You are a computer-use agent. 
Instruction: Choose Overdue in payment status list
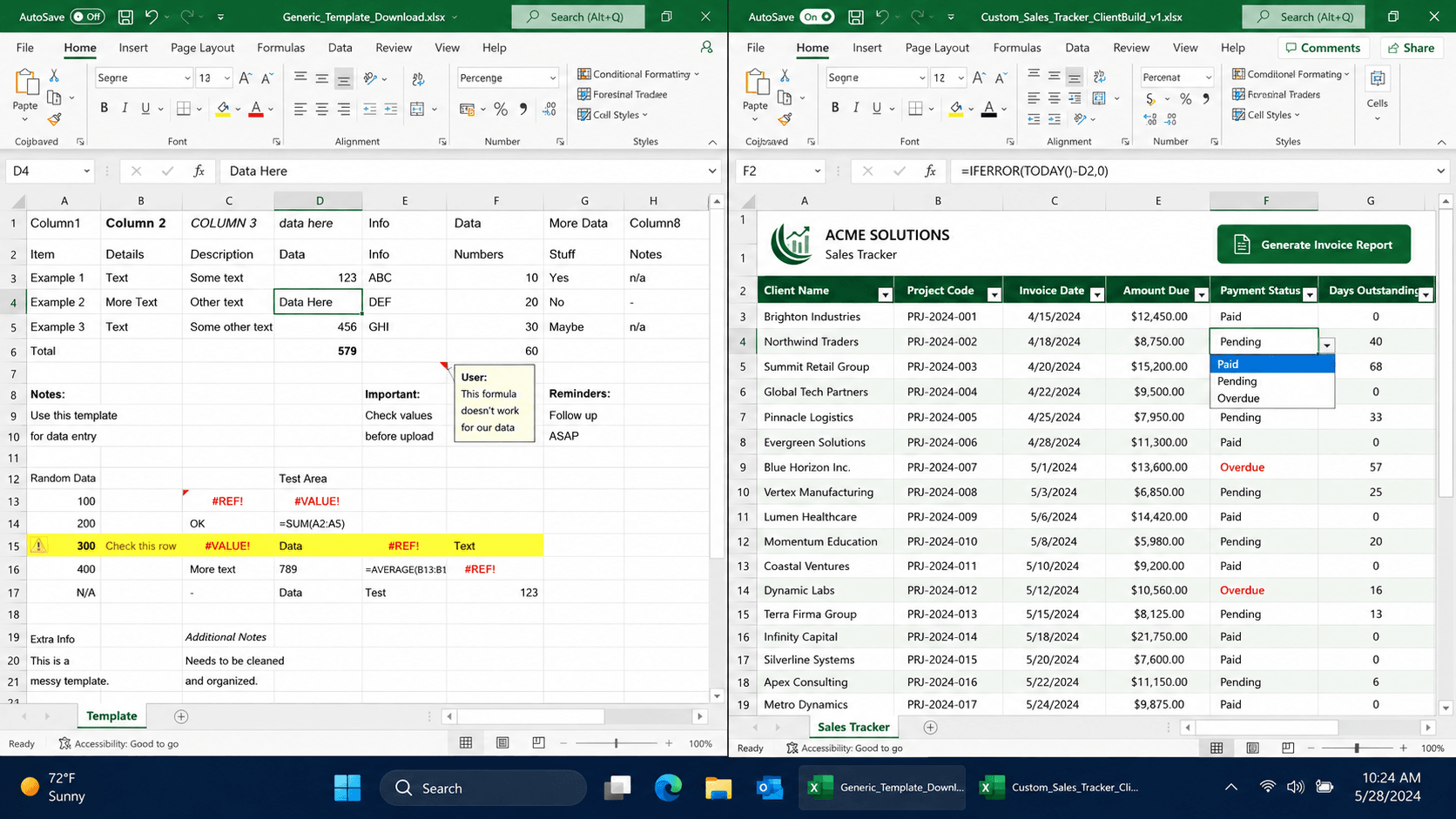1272,399
